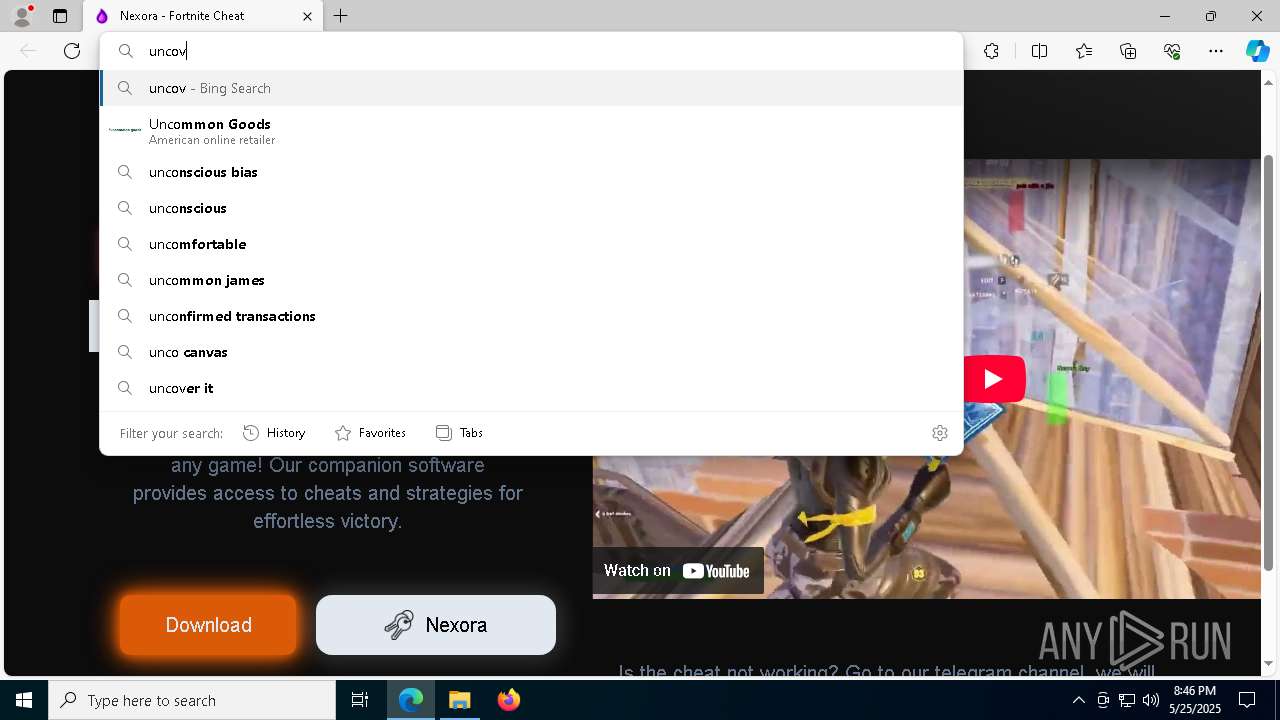Open the notification center icon

tap(1247, 700)
